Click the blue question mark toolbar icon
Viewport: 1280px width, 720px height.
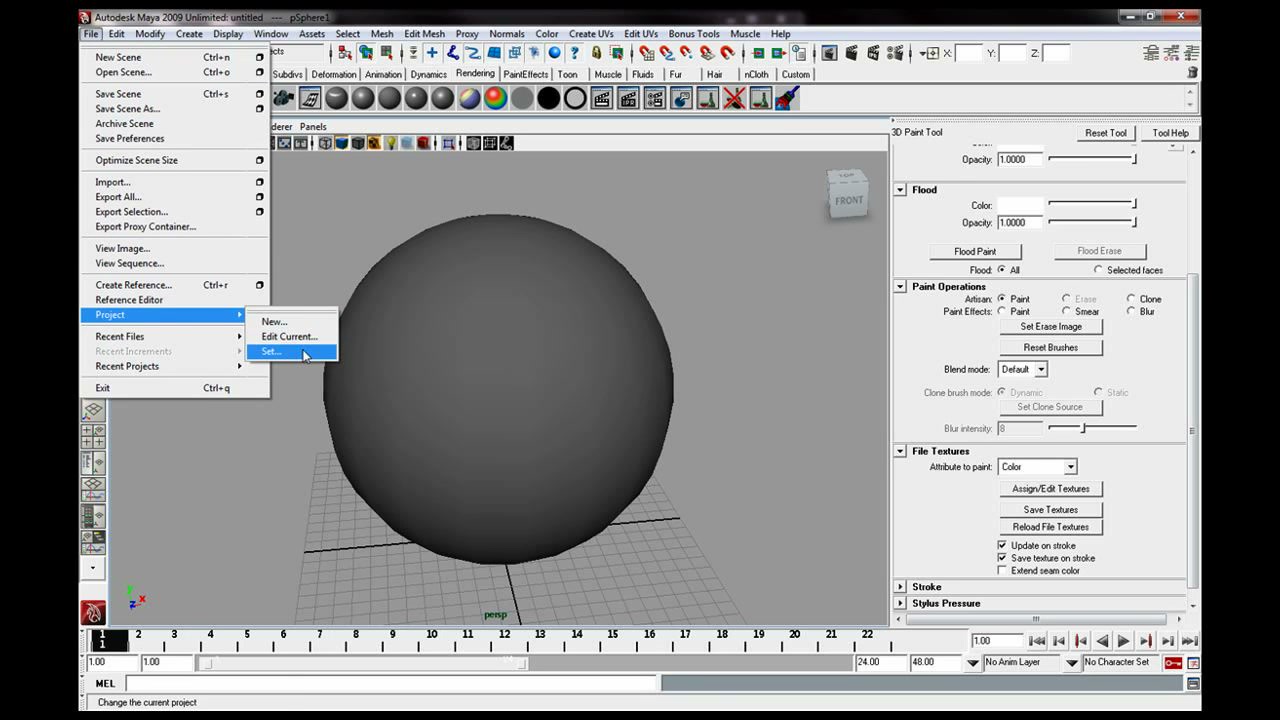pos(574,53)
